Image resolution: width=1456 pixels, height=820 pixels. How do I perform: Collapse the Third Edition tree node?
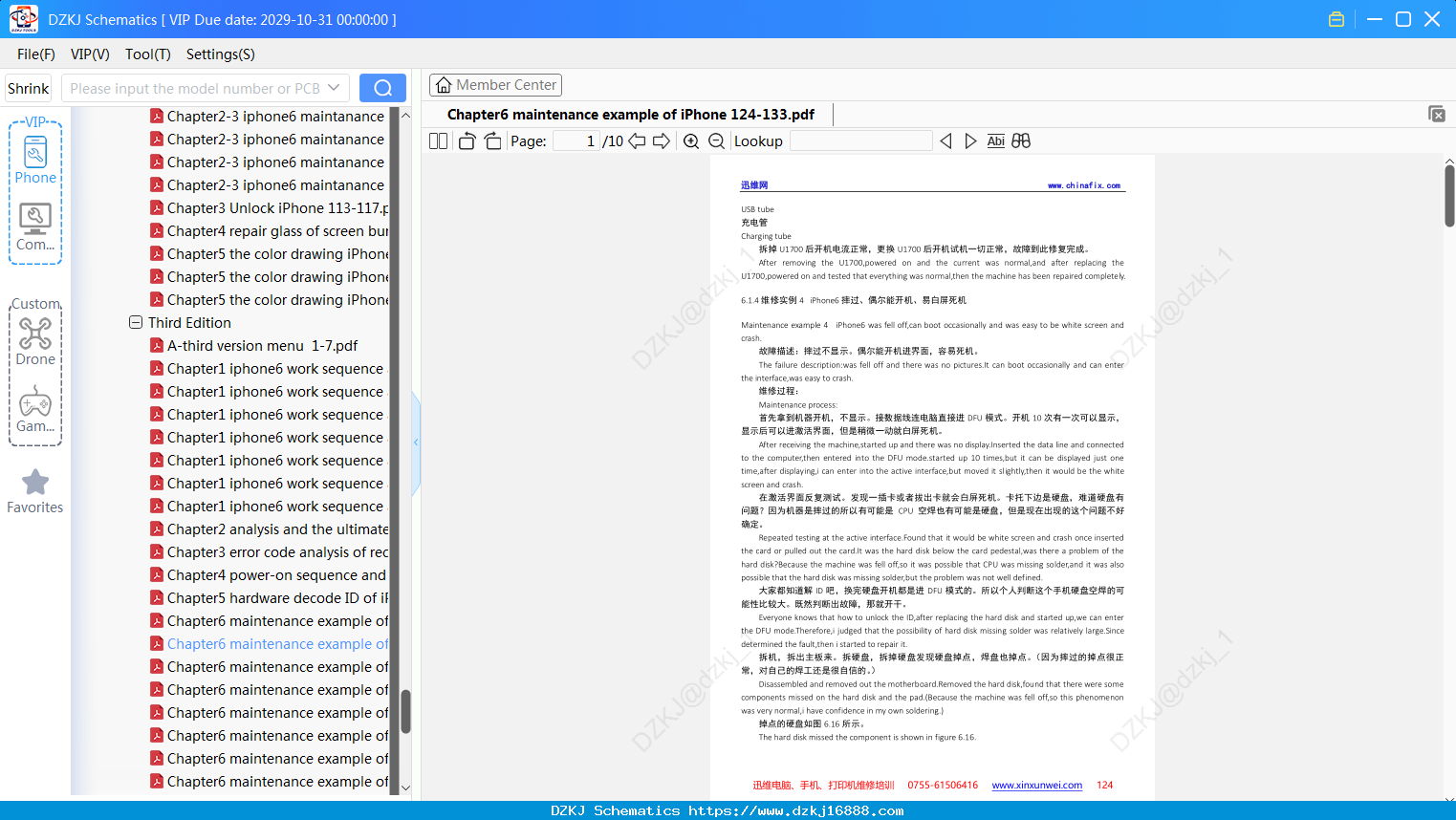(x=136, y=322)
